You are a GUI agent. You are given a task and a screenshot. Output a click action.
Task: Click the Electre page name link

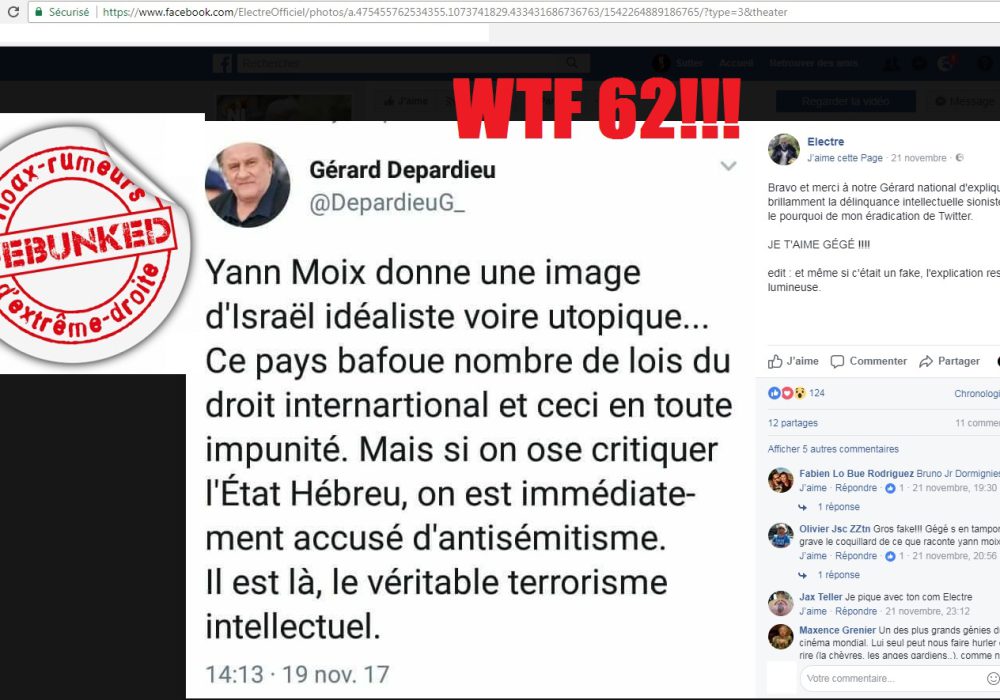825,142
